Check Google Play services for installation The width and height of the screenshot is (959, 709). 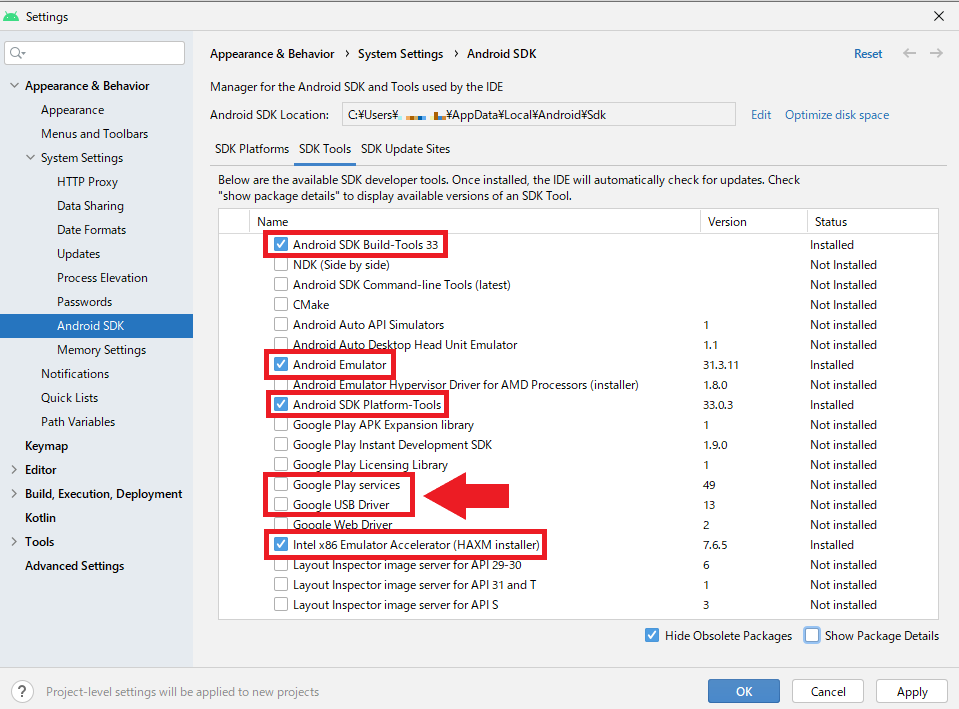pyautogui.click(x=281, y=484)
